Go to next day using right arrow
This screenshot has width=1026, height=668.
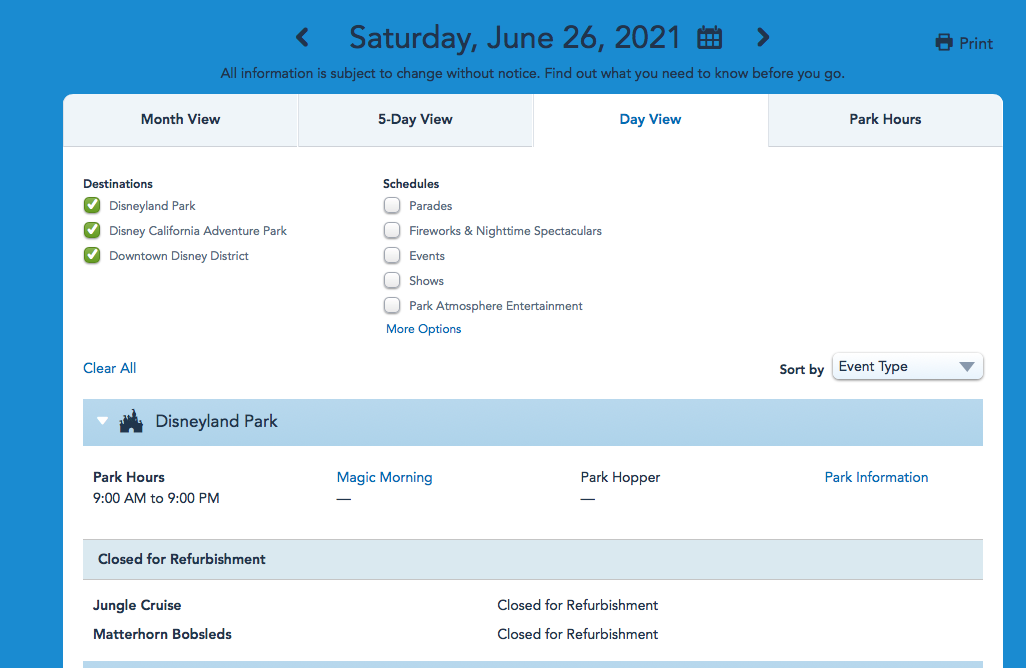763,38
